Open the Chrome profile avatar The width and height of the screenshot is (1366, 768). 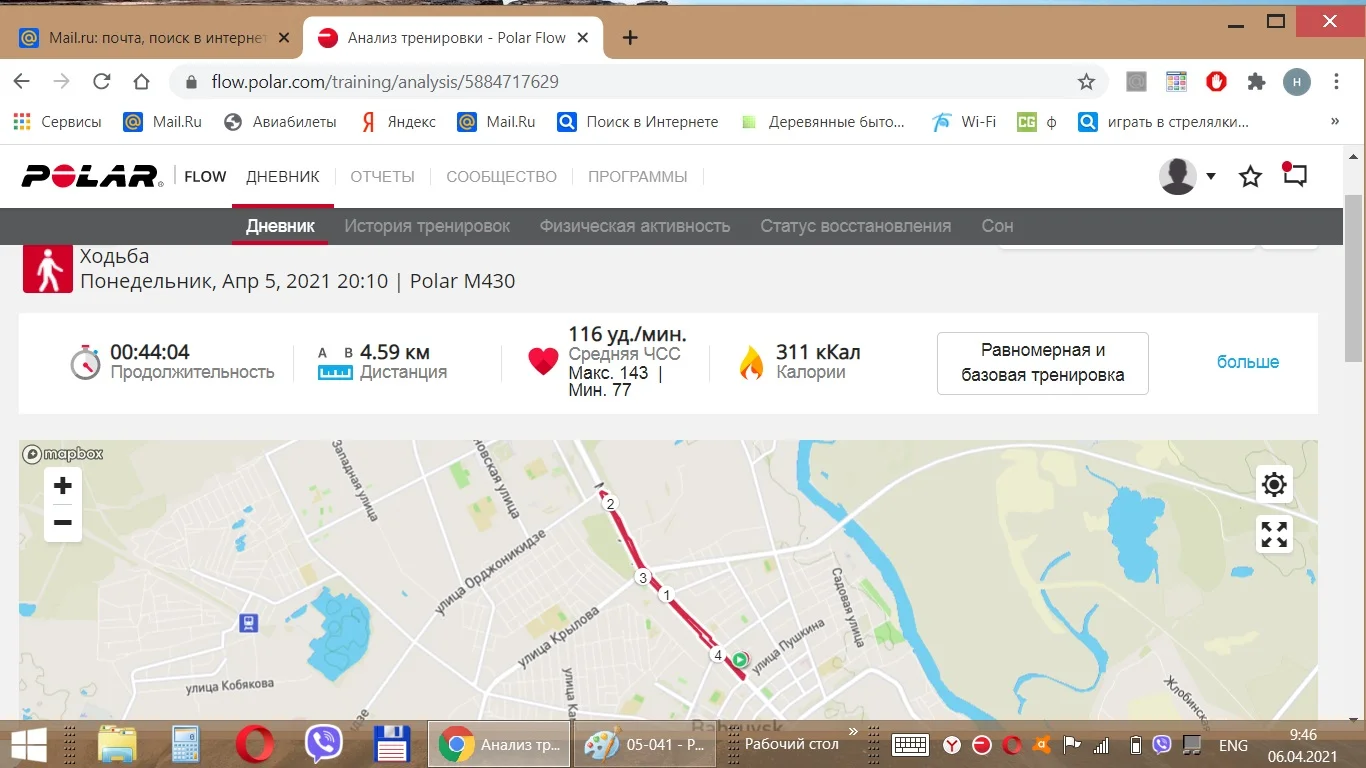click(1296, 82)
